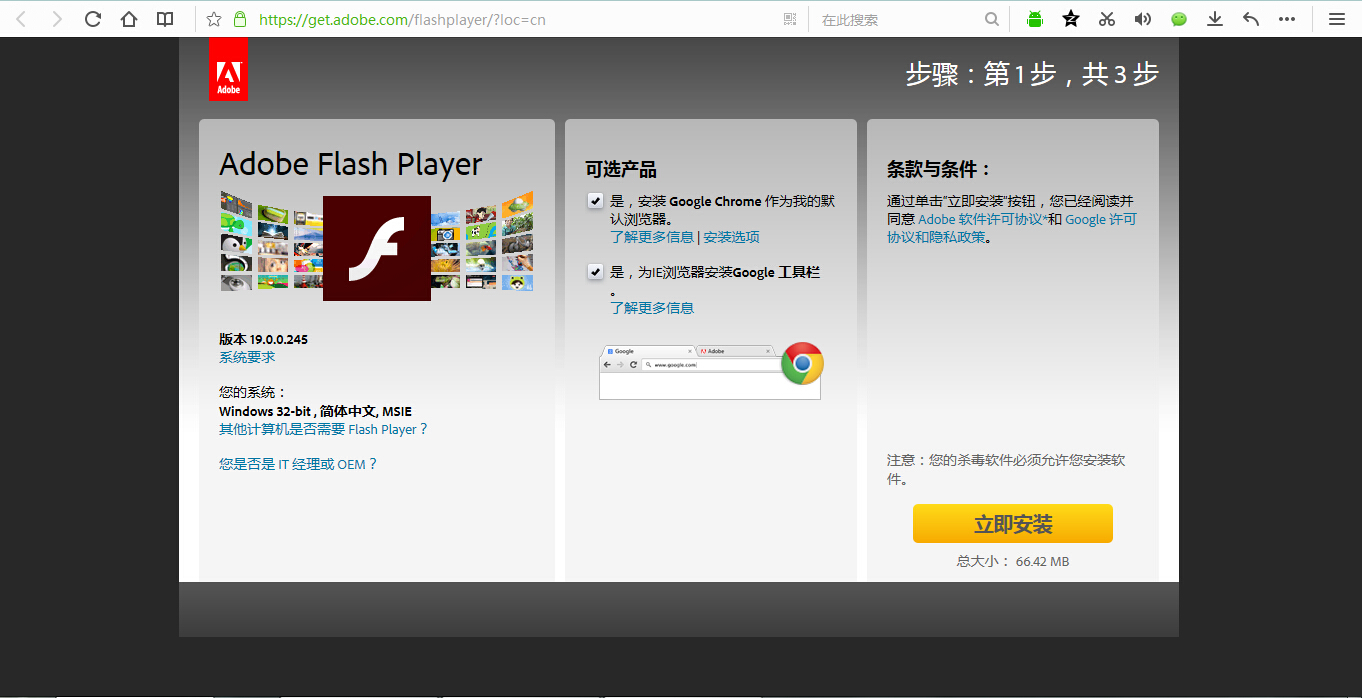Viewport: 1362px width, 698px height.
Task: Uncheck the Google Toolbar for IE option
Action: click(x=595, y=272)
